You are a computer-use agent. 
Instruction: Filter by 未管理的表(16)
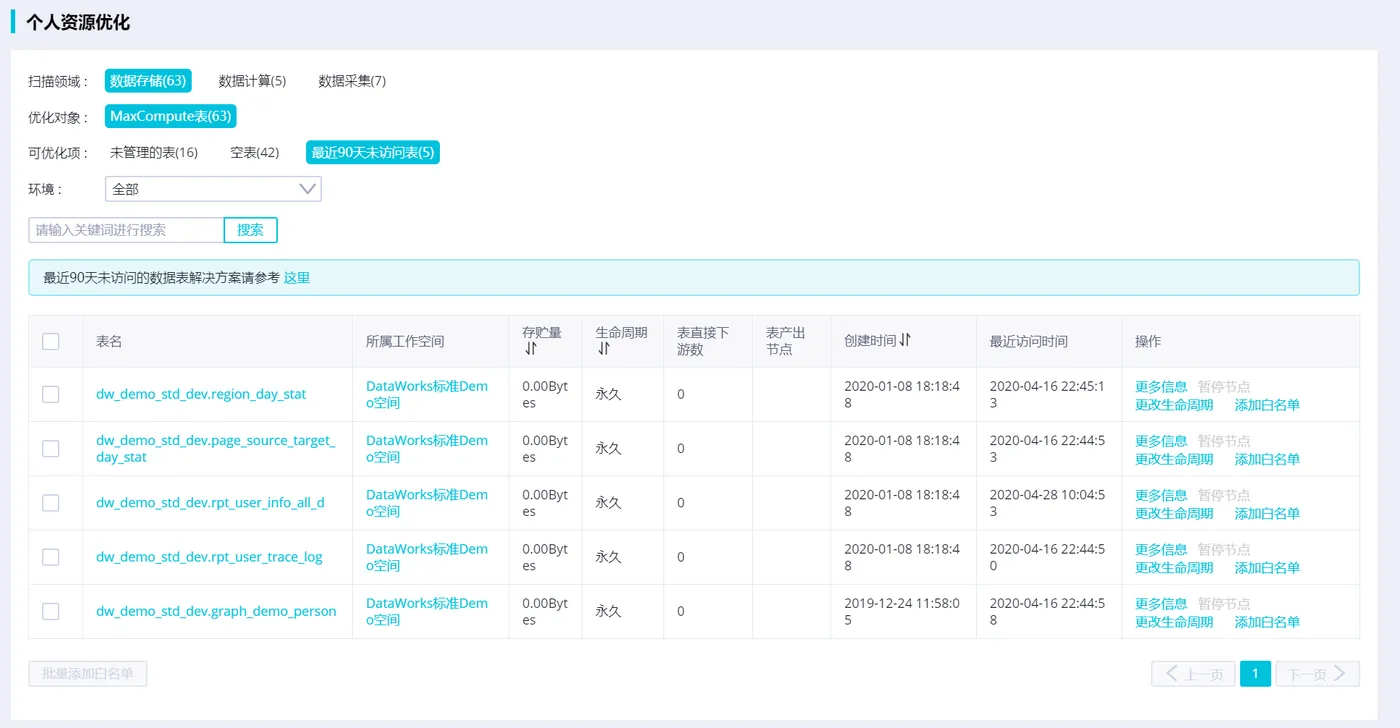[154, 153]
